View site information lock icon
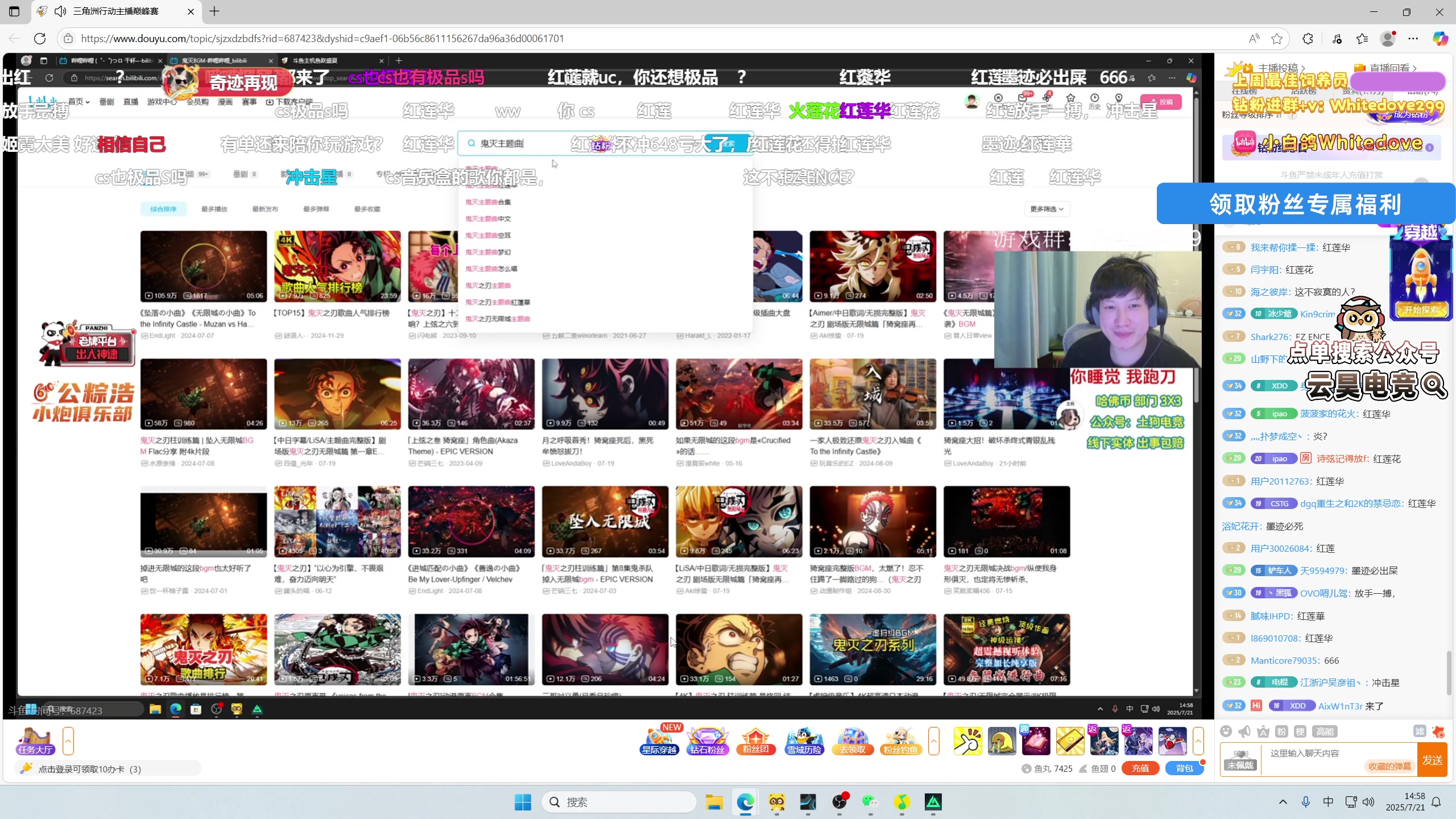 click(x=68, y=38)
